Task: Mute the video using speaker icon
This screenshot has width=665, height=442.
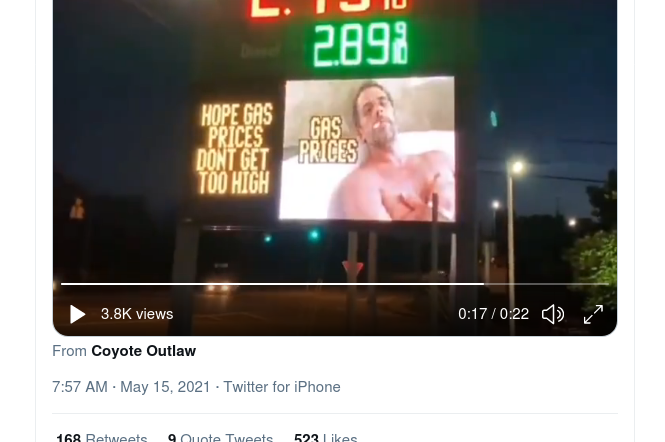Action: [553, 314]
